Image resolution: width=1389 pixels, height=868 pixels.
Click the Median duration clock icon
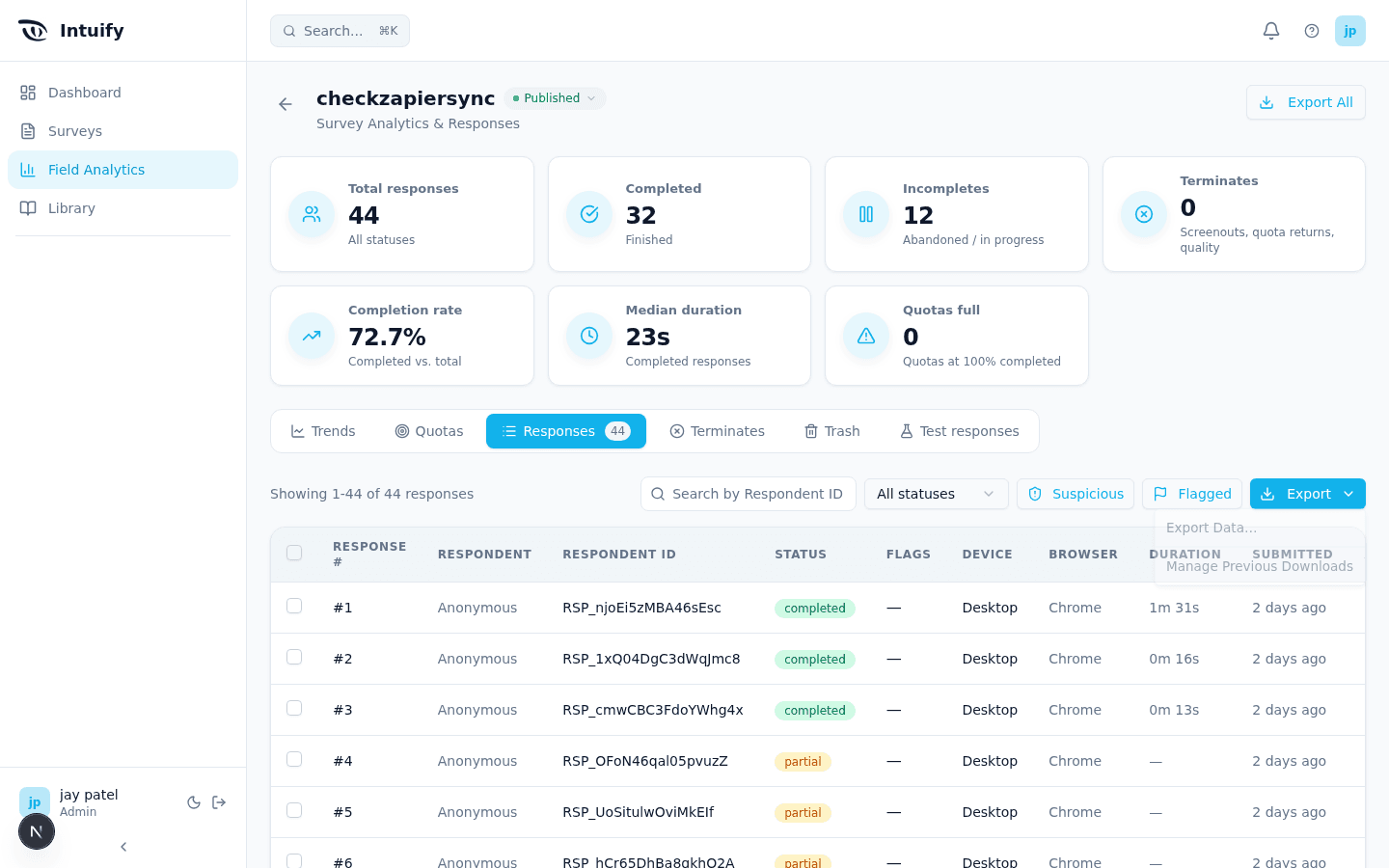pos(589,336)
